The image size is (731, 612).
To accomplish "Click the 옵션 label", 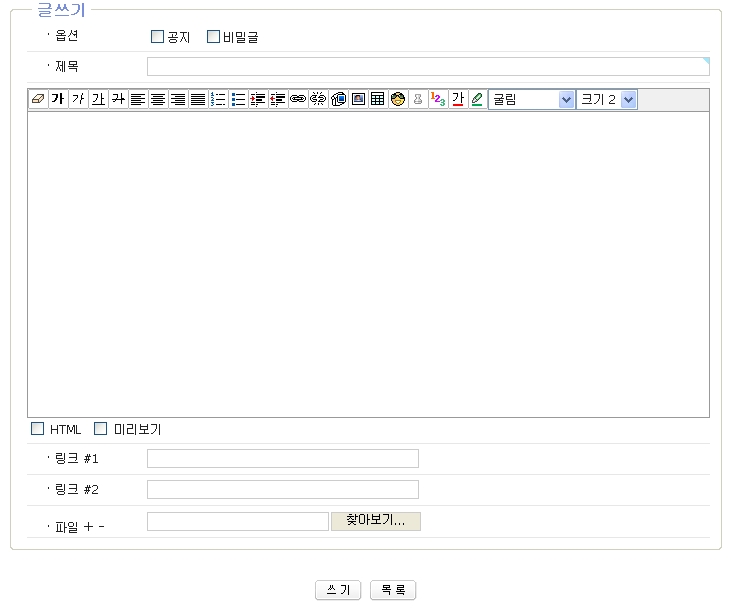I will [x=67, y=35].
